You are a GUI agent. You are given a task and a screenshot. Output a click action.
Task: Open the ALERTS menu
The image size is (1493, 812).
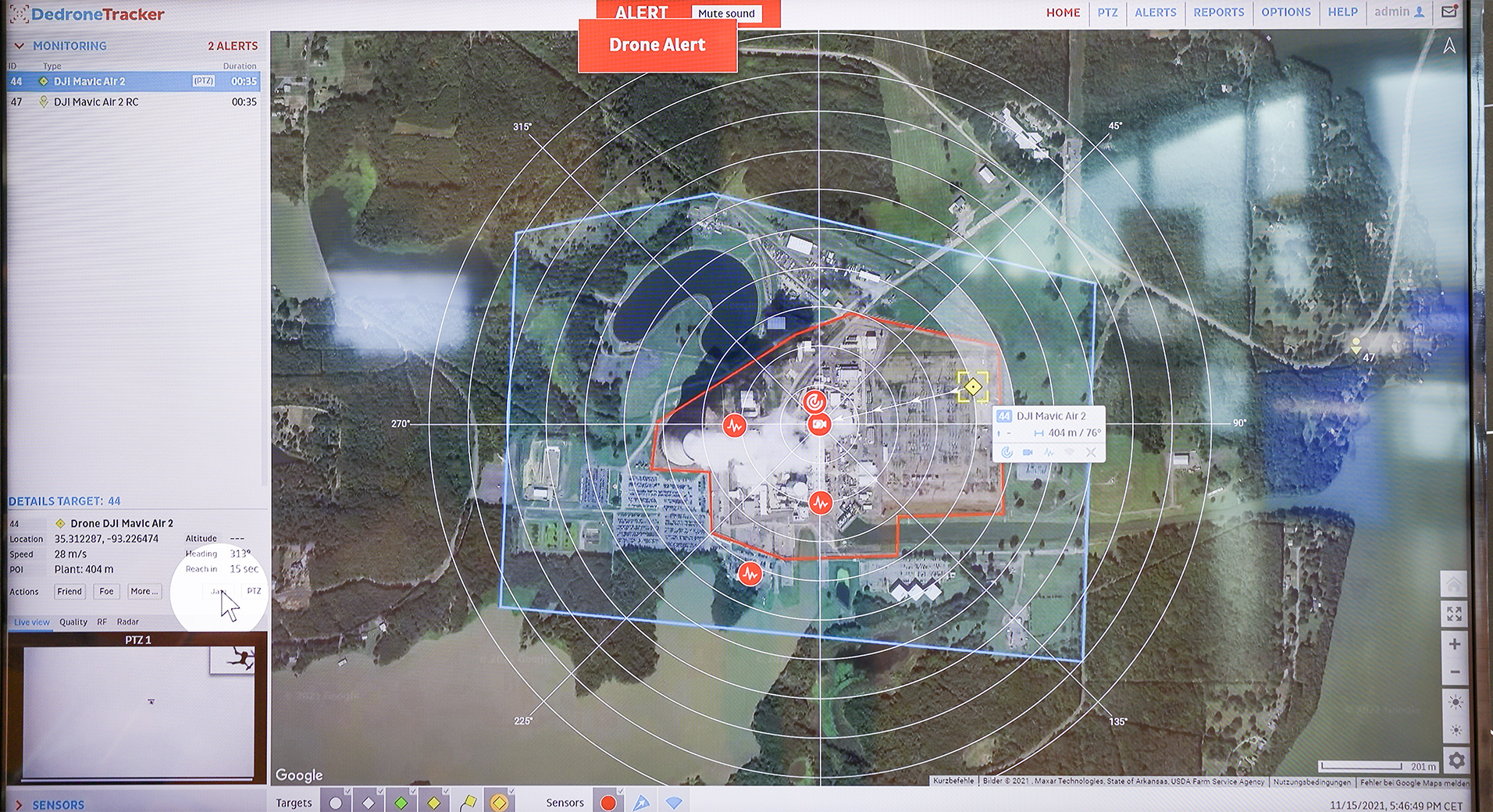[1155, 12]
